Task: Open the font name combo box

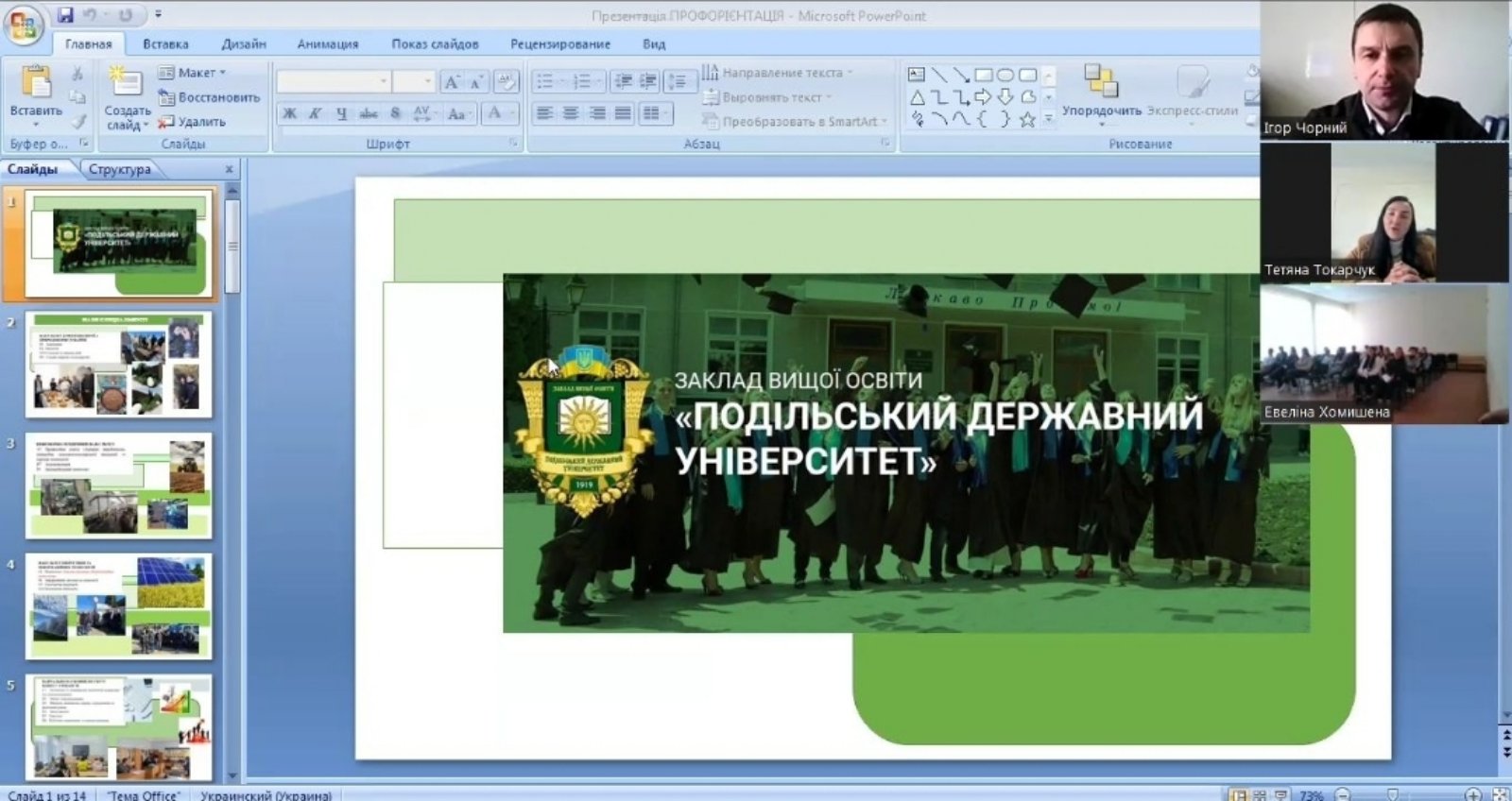Action: [x=333, y=82]
